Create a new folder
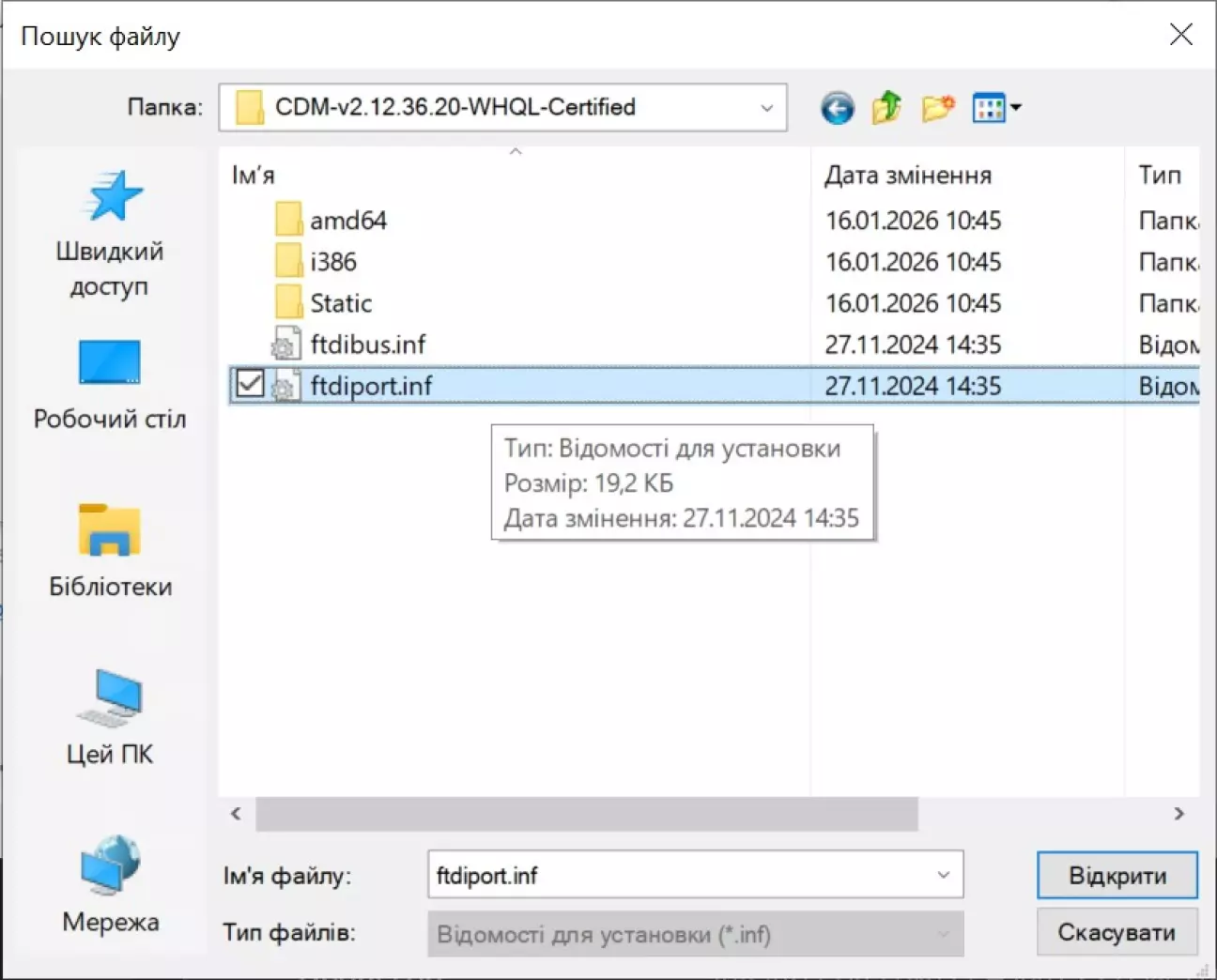 coord(937,108)
